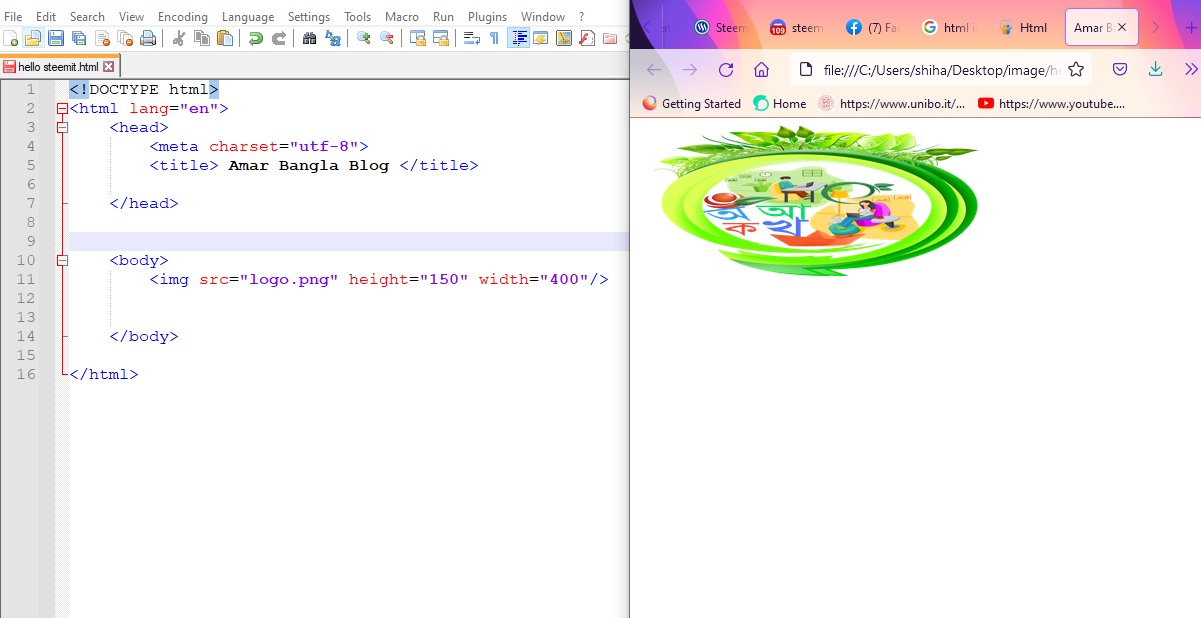Screen dimensions: 1201x618
Task: Expand more browser toolbar tools chevron
Action: [x=1190, y=69]
